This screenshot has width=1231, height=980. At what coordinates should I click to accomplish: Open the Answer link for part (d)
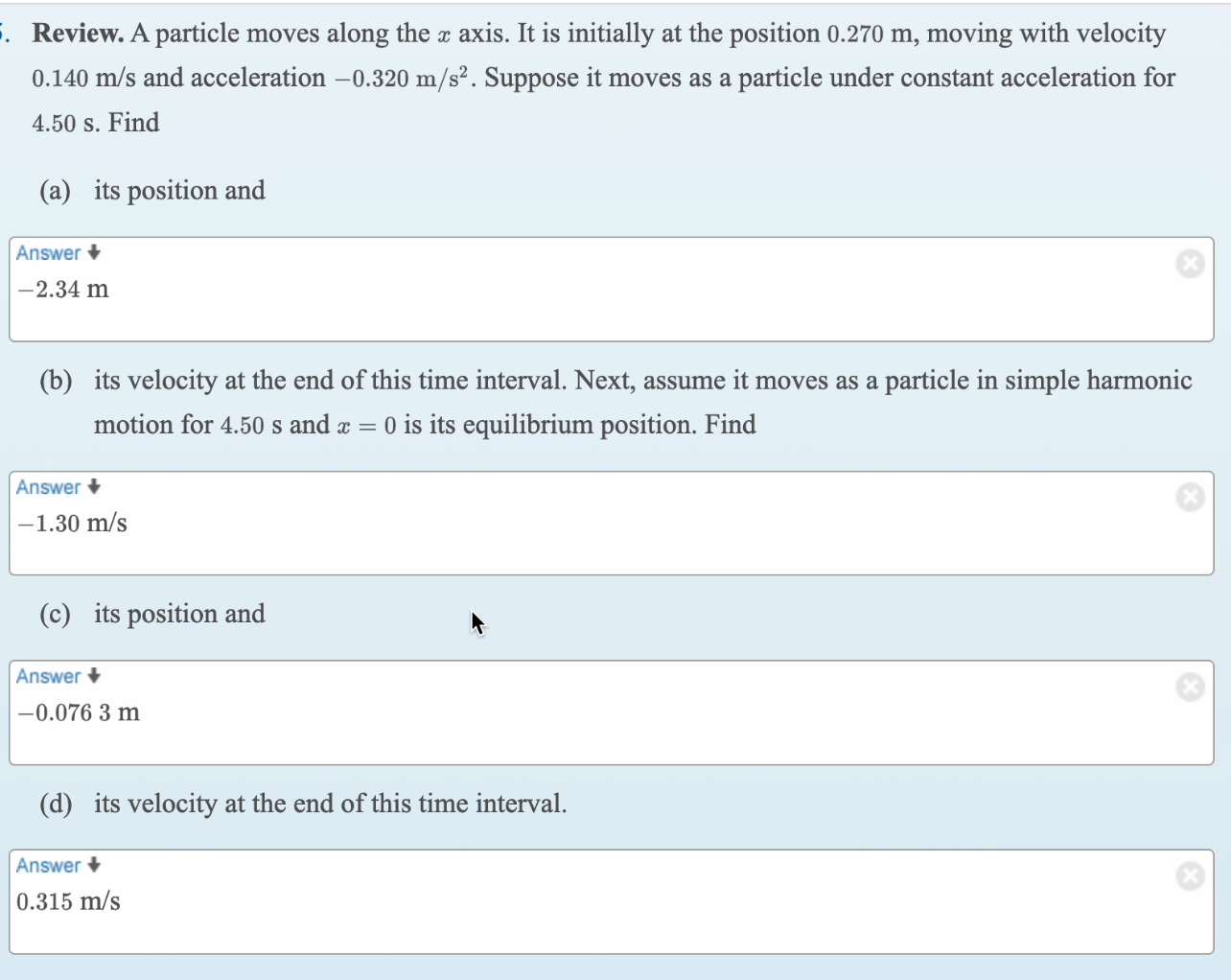pyautogui.click(x=48, y=865)
